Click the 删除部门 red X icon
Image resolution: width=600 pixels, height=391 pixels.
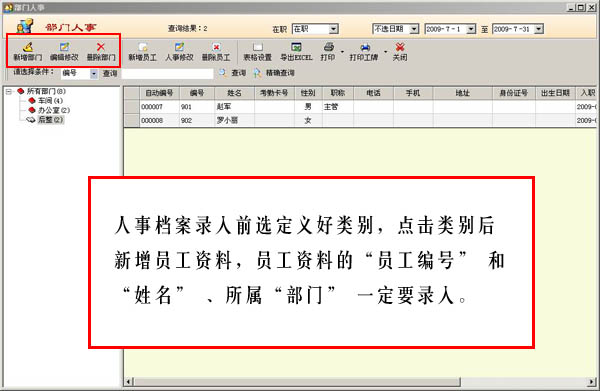click(x=101, y=51)
